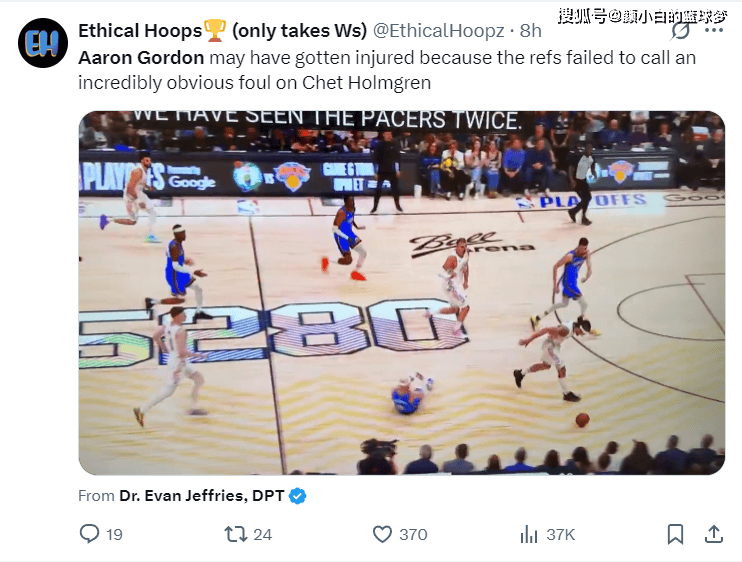Click the bold Aaron Gordon text

click(141, 58)
